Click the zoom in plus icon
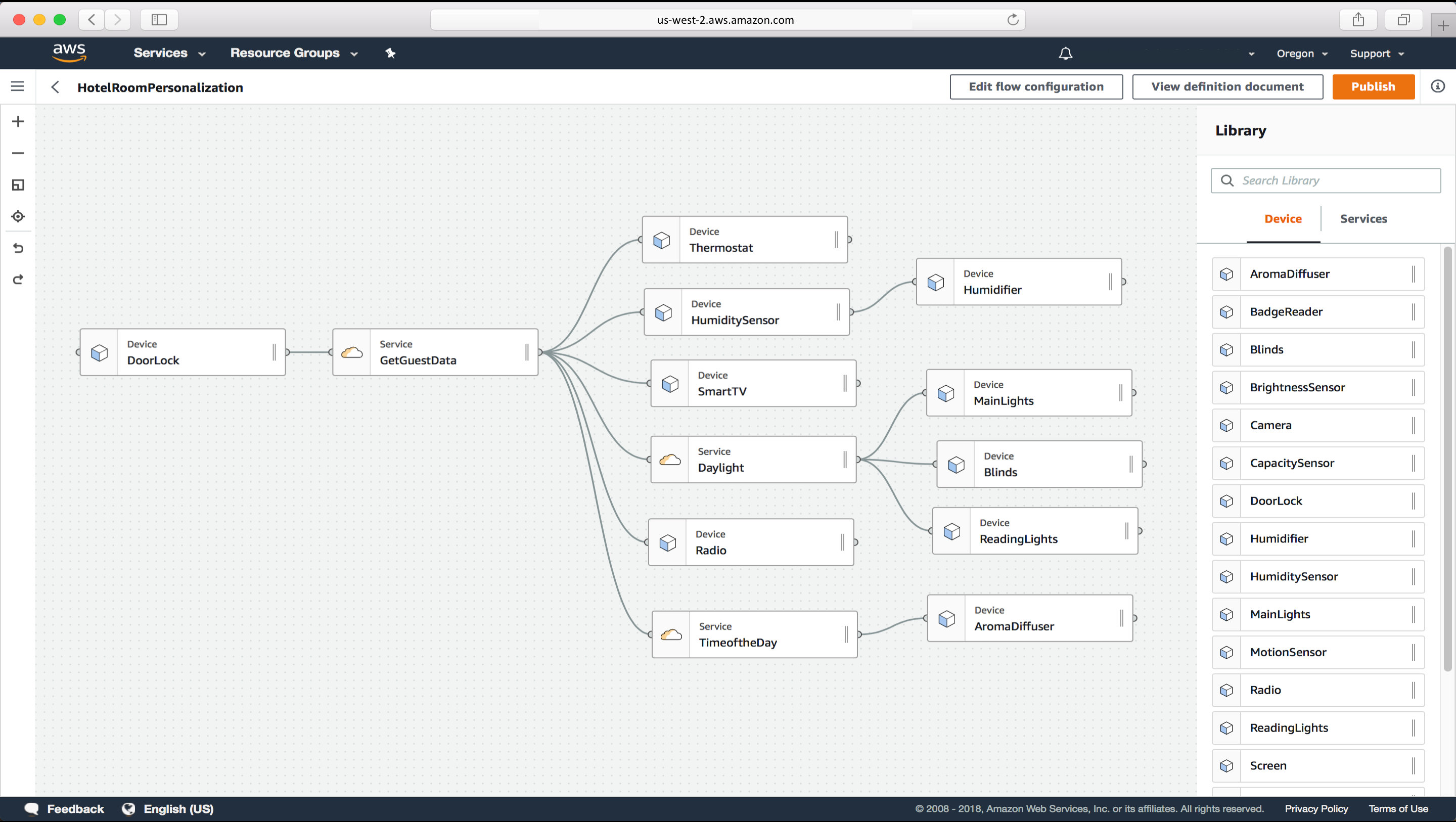1456x822 pixels. (18, 121)
